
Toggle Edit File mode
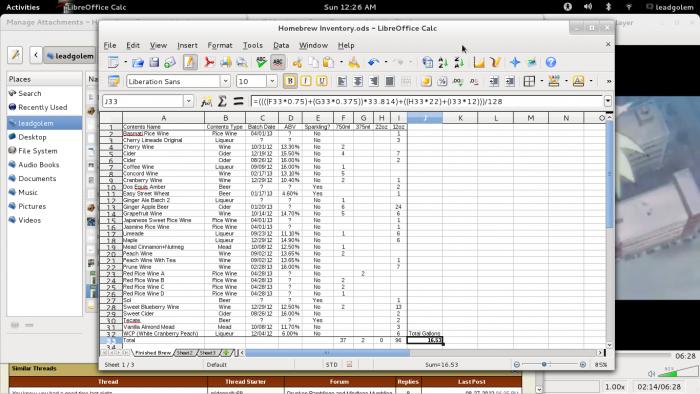pos(190,62)
